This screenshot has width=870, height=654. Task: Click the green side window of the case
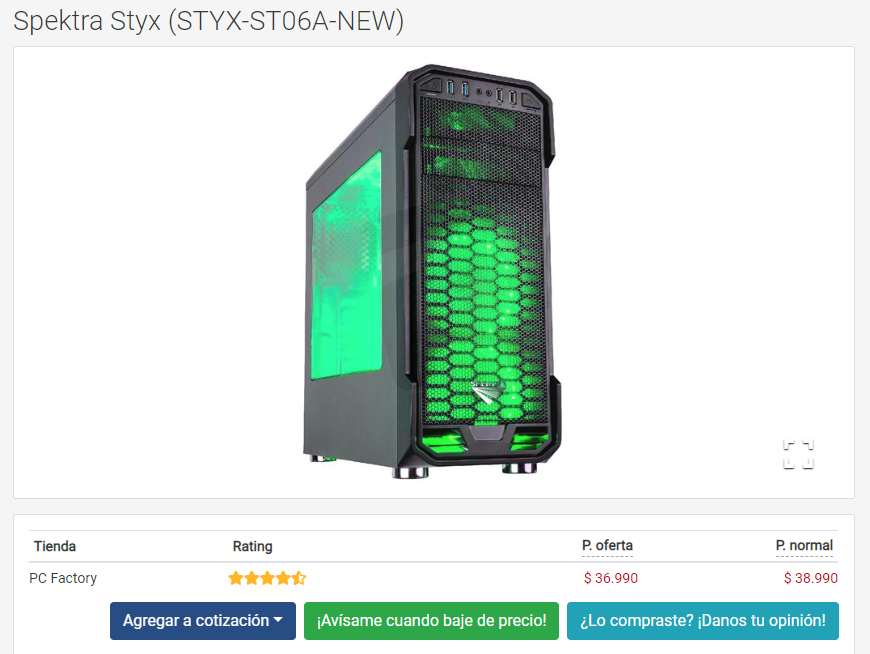[346, 266]
